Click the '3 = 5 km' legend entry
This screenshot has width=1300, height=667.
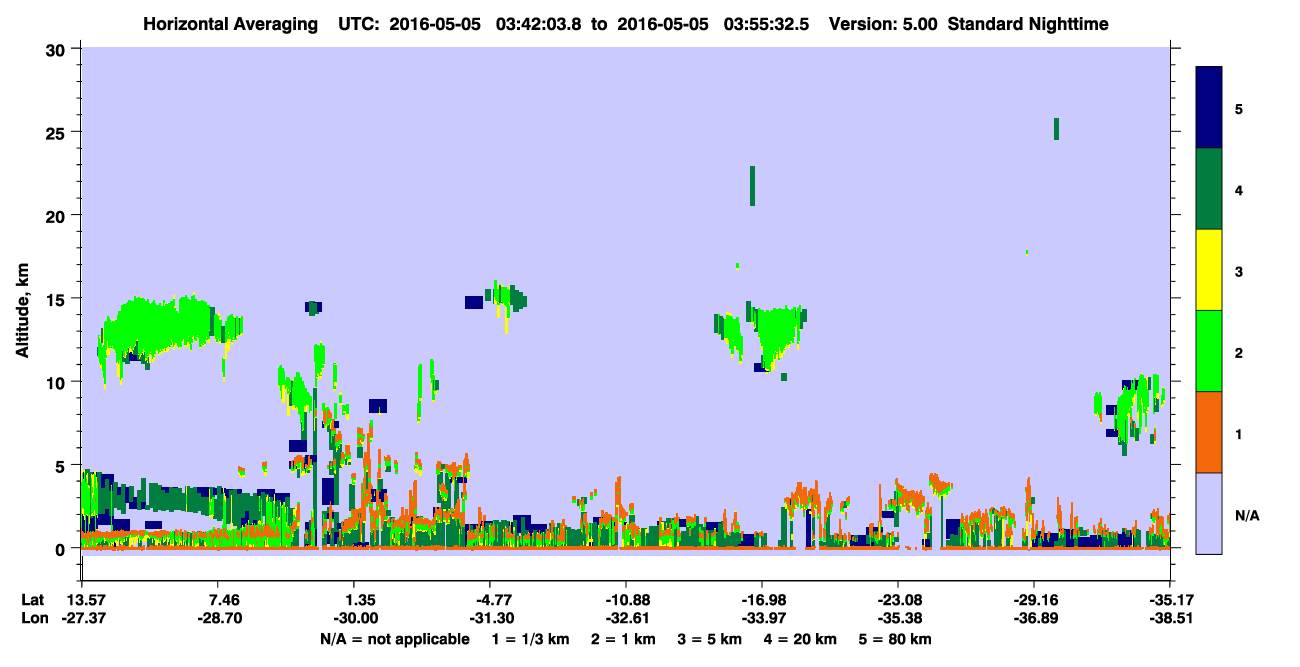pos(709,639)
